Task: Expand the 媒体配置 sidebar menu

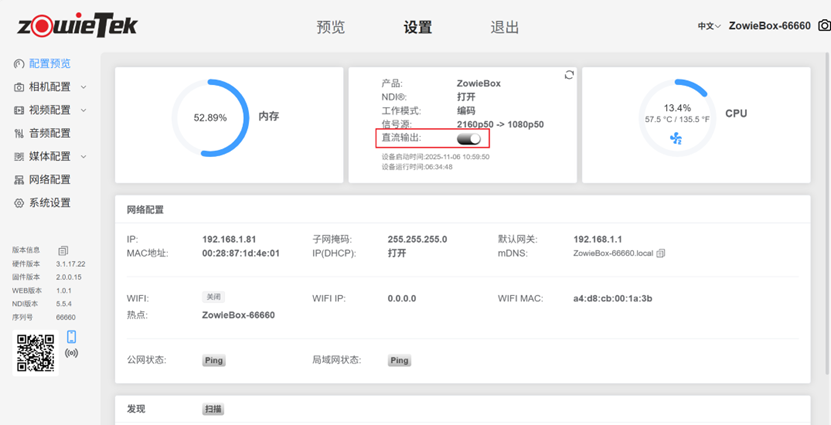Action: click(x=50, y=156)
